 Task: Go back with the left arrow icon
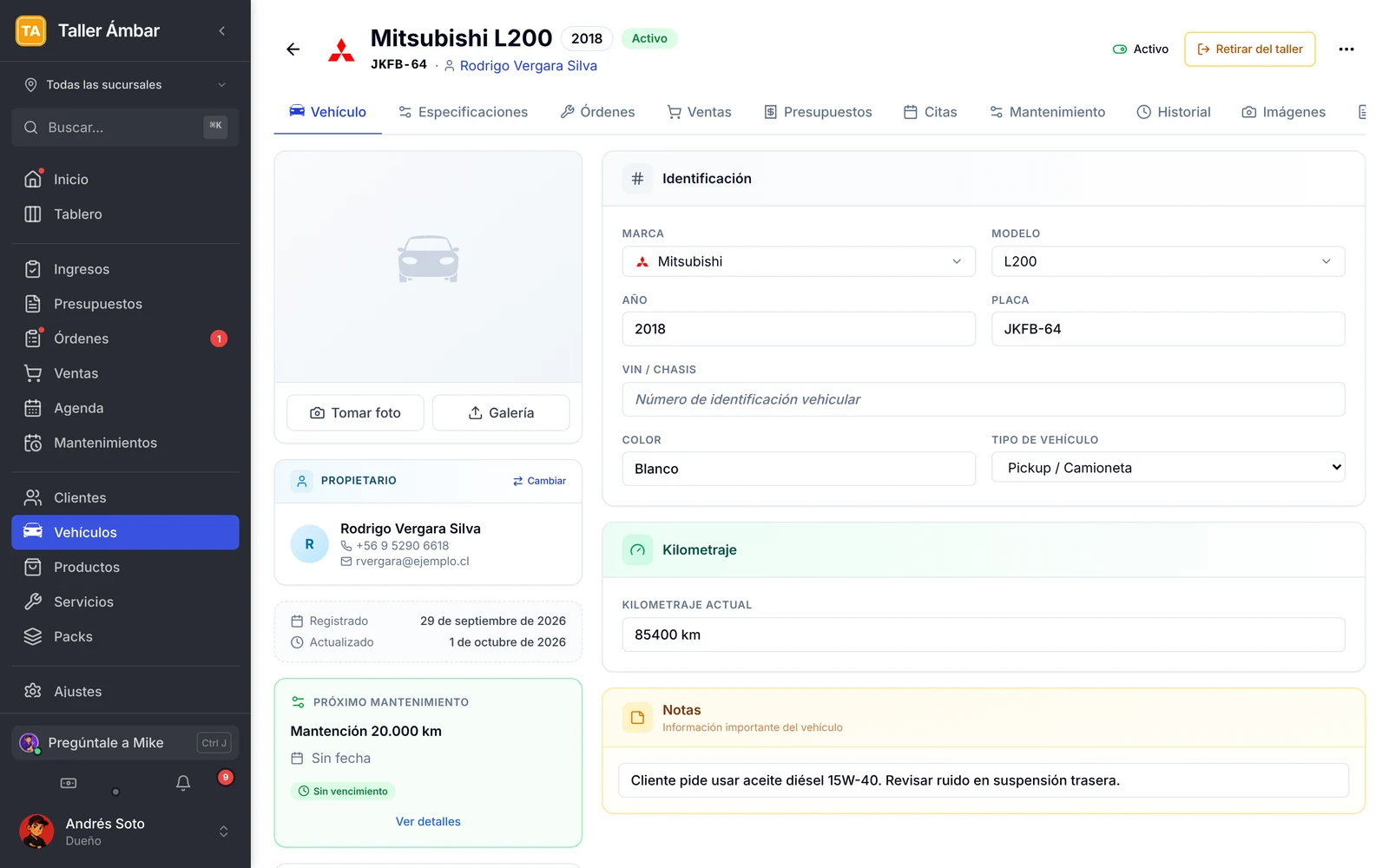coord(293,49)
